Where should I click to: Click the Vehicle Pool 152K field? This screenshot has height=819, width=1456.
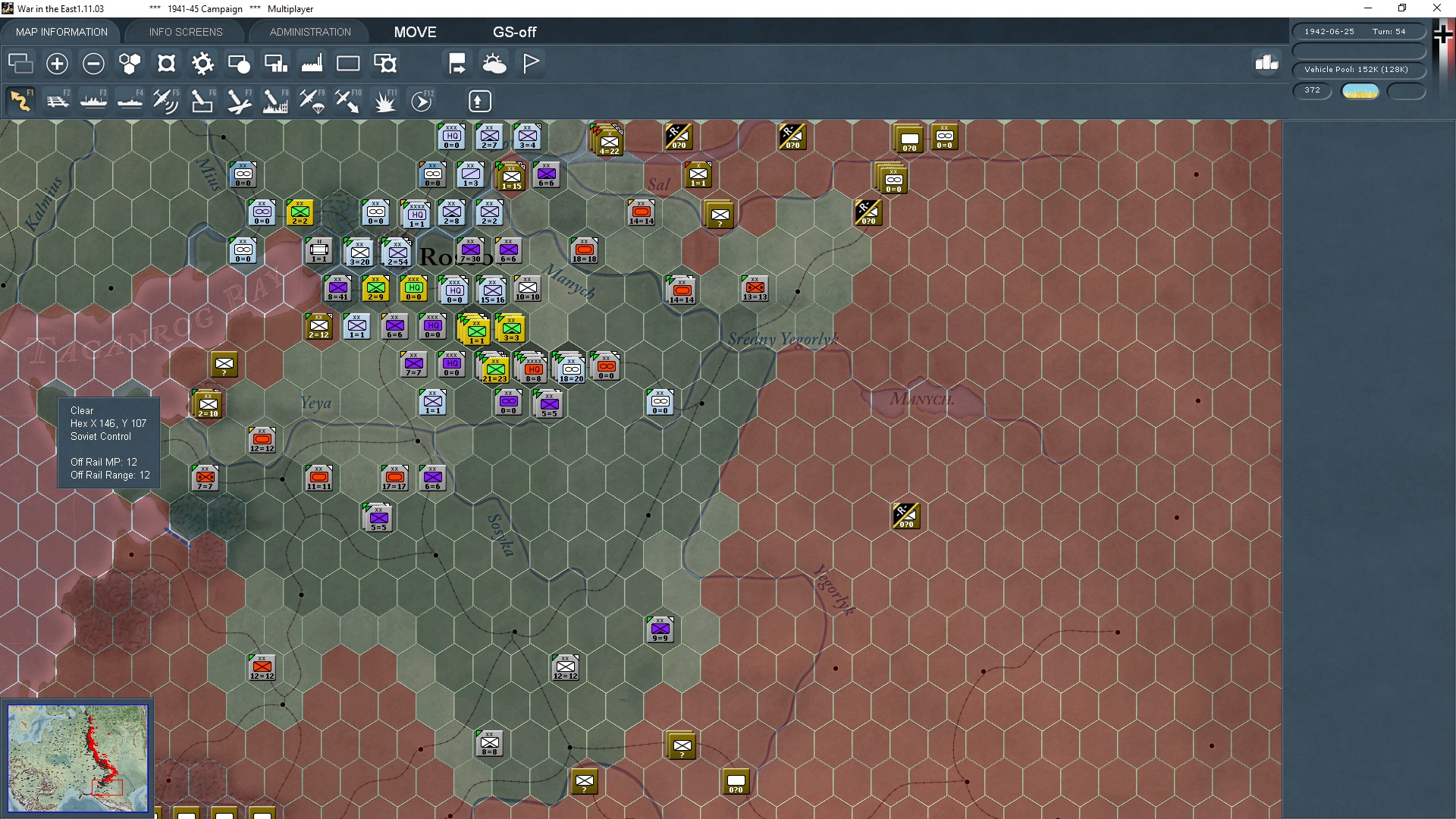[x=1359, y=69]
